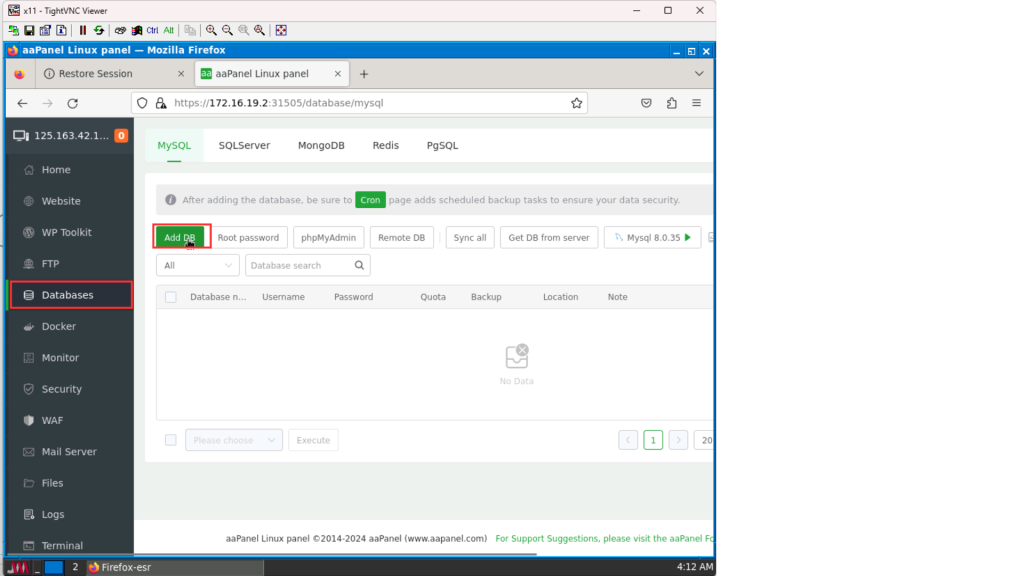
Task: Click the Firefox reload page icon
Action: pyautogui.click(x=72, y=103)
